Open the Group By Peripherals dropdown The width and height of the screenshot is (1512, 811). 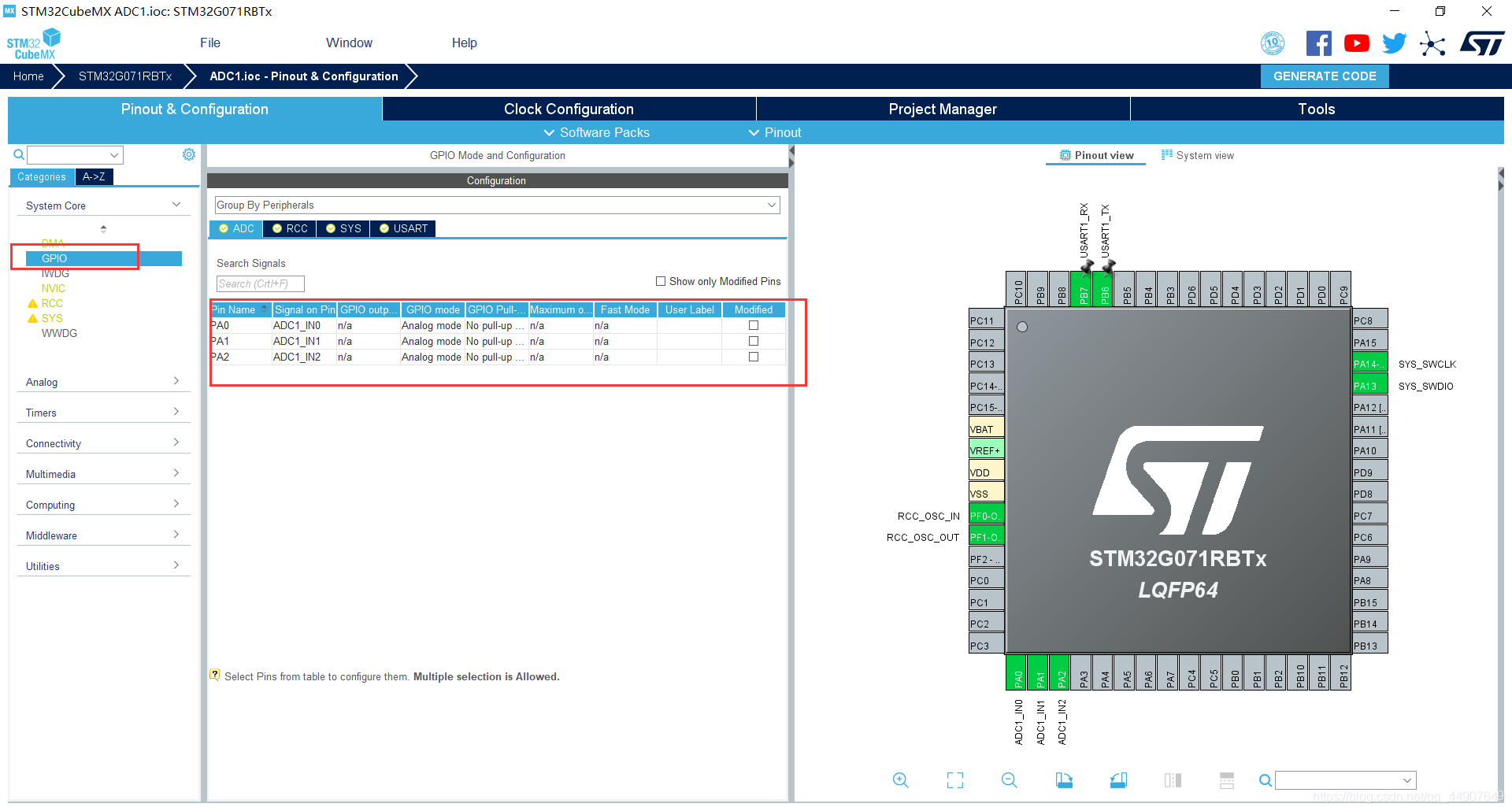click(497, 205)
